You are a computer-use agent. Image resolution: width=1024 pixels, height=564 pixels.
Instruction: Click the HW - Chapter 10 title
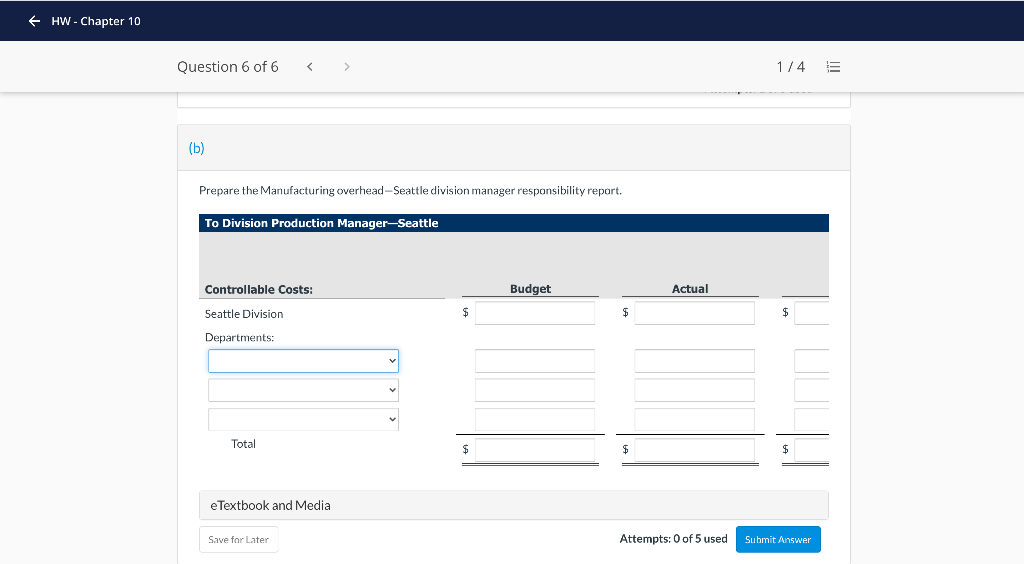pyautogui.click(x=96, y=21)
